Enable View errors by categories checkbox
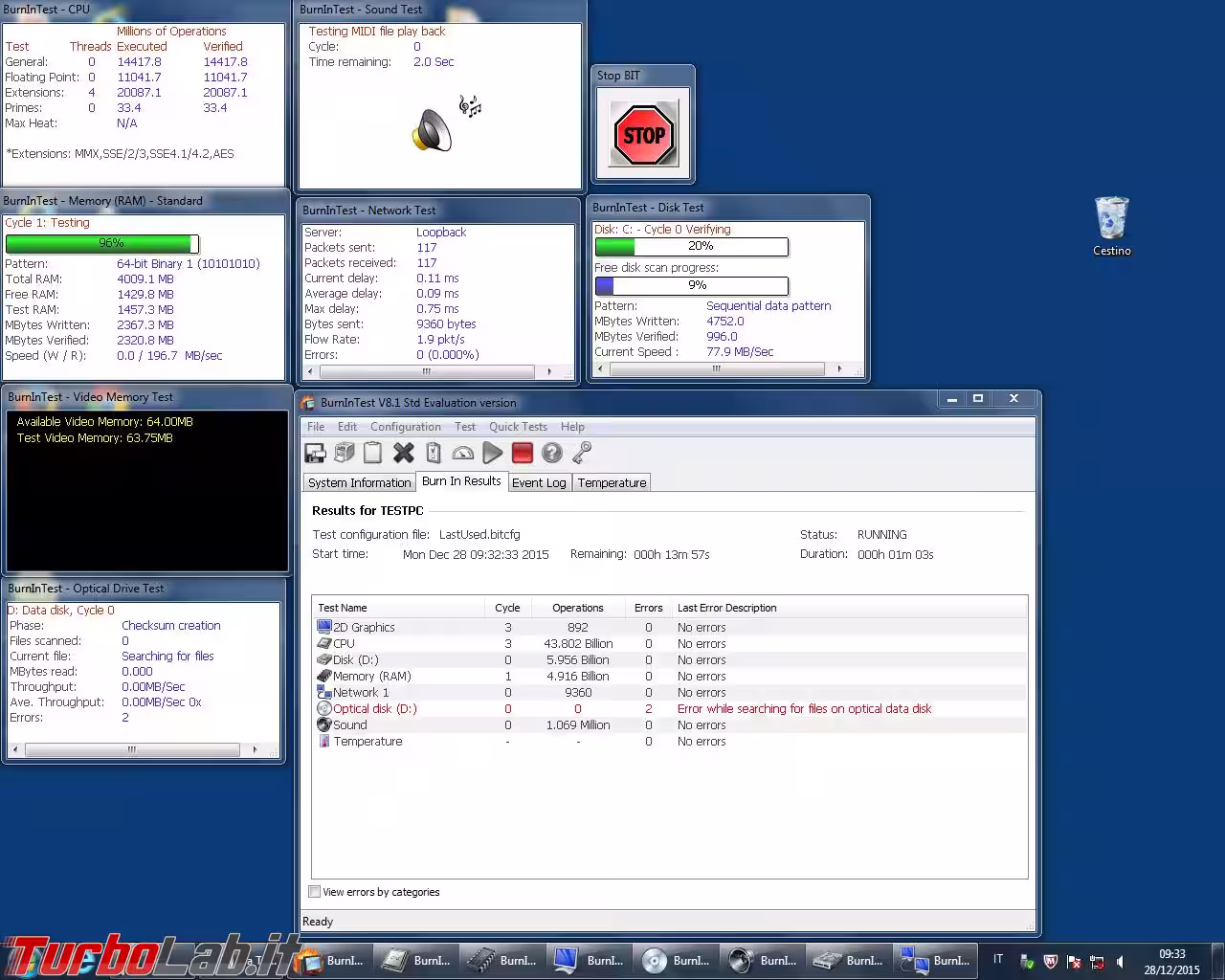The image size is (1225, 980). click(x=315, y=892)
